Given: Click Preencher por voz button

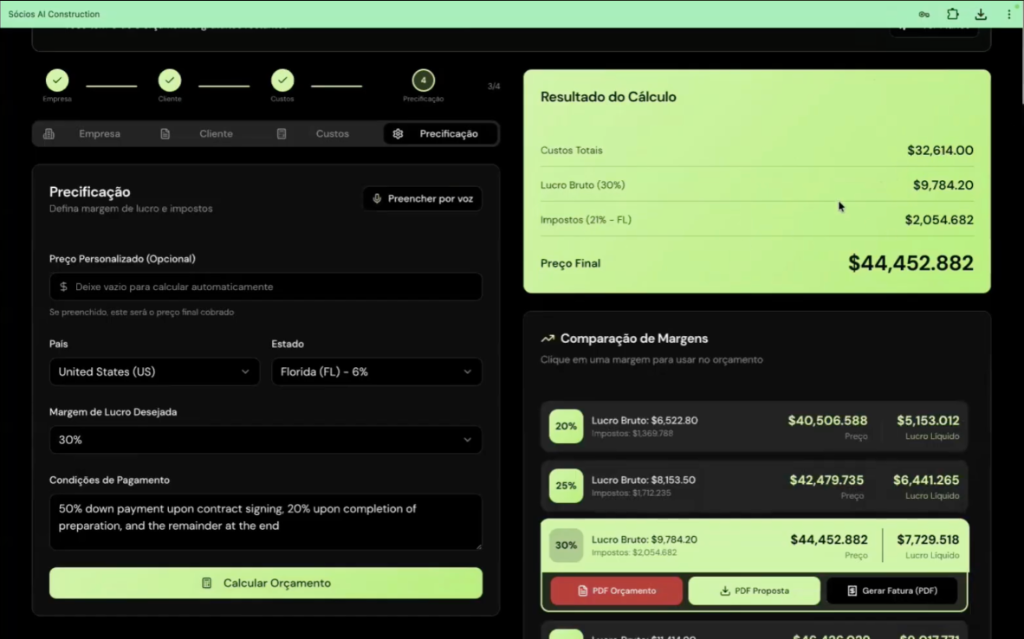Looking at the screenshot, I should click(423, 199).
